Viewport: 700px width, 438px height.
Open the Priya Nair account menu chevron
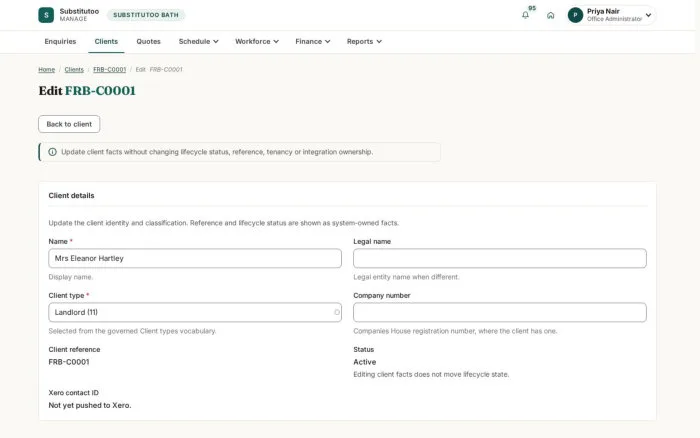648,15
